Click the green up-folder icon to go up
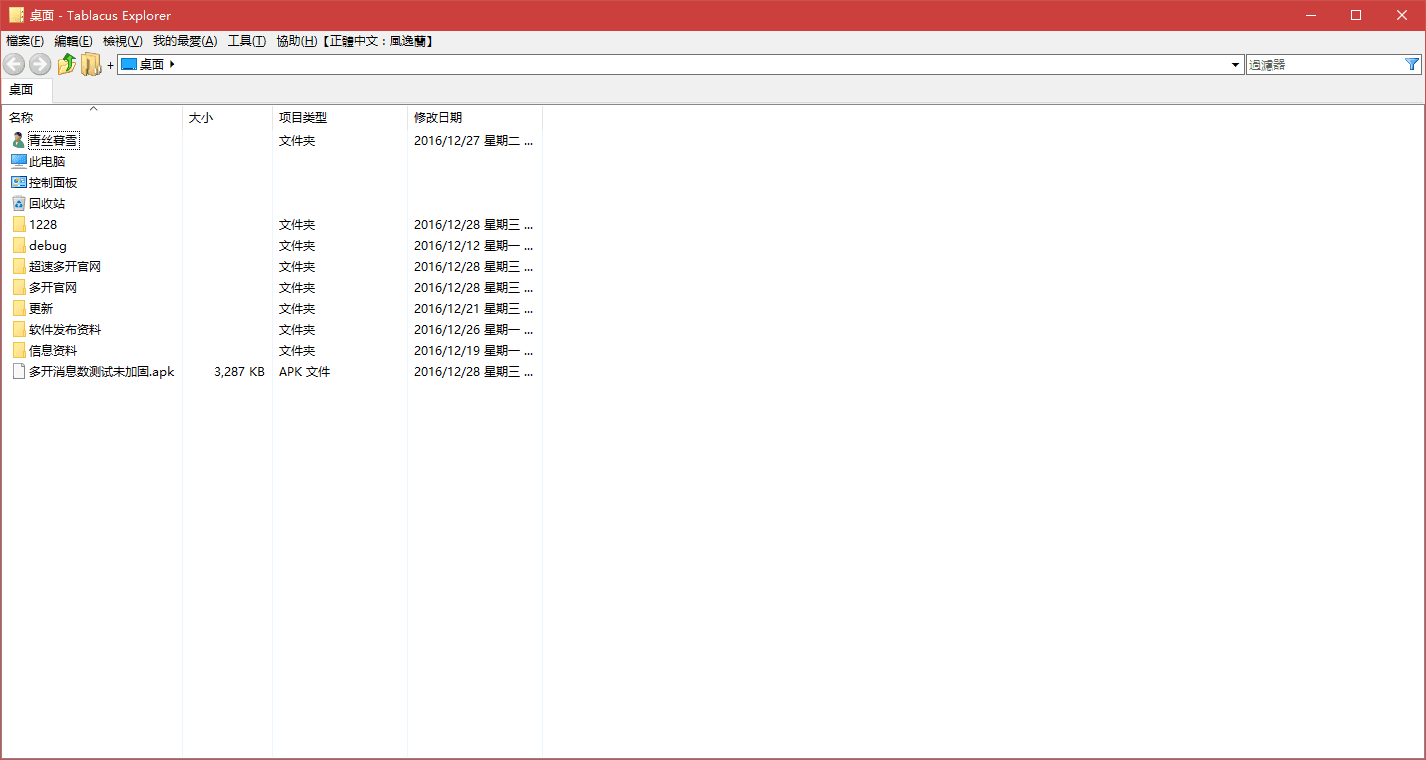 tap(67, 63)
